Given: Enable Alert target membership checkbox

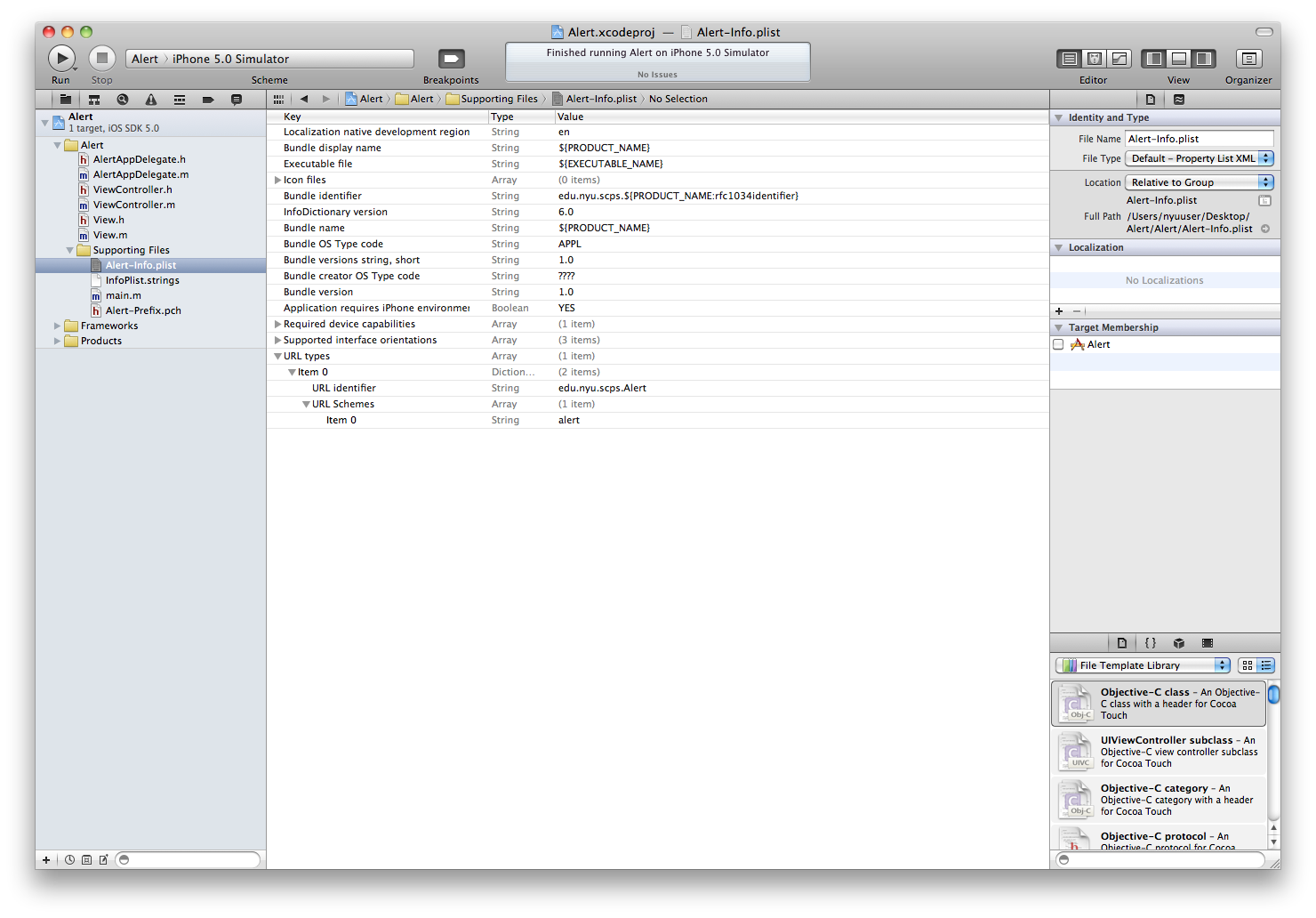Looking at the screenshot, I should tap(1058, 345).
